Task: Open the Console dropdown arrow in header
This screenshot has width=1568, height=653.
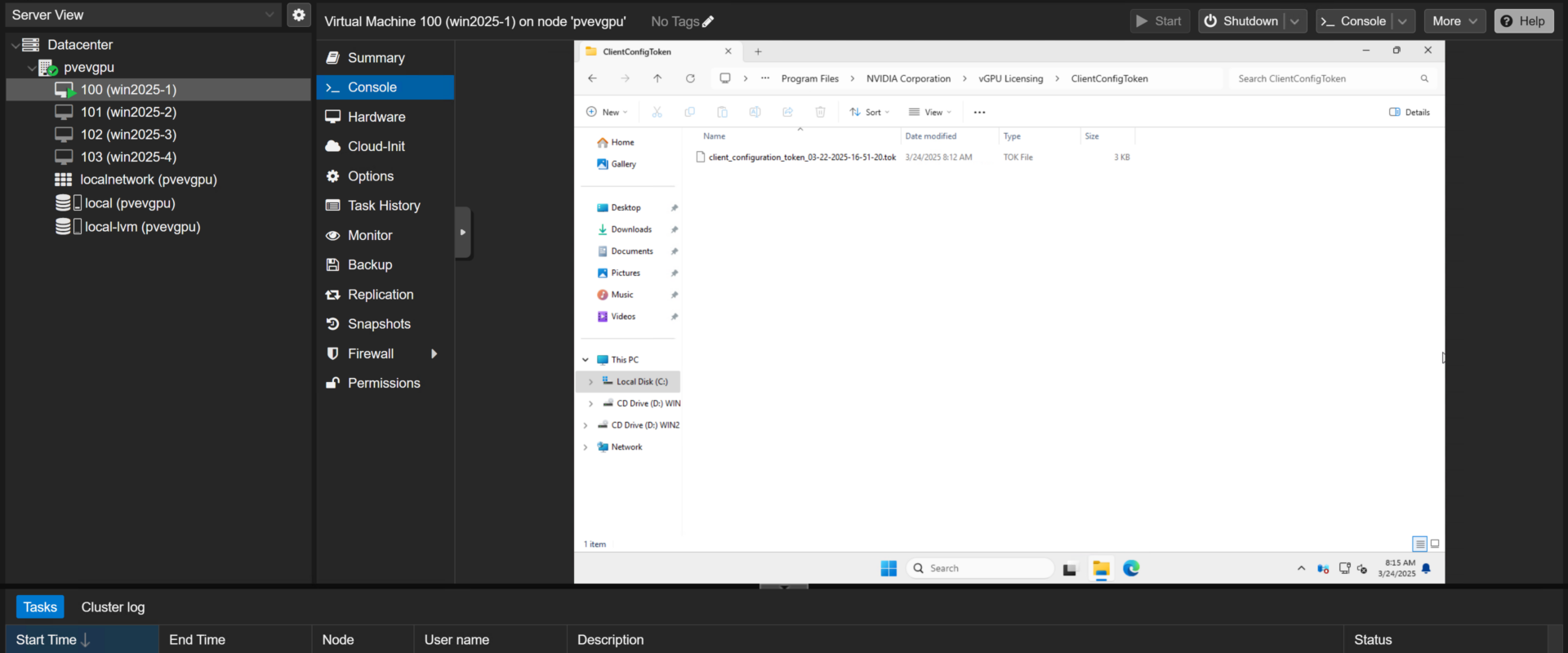Action: tap(1402, 21)
